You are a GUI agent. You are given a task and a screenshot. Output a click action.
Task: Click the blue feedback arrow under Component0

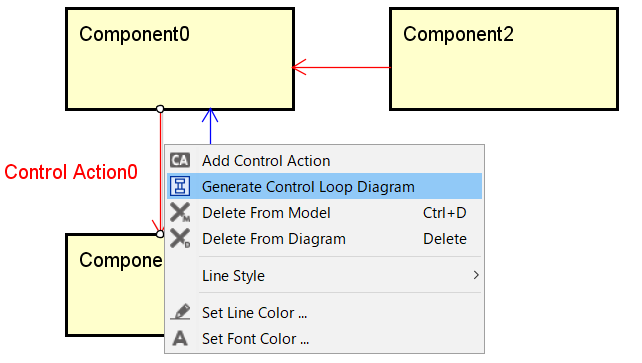coord(210,126)
